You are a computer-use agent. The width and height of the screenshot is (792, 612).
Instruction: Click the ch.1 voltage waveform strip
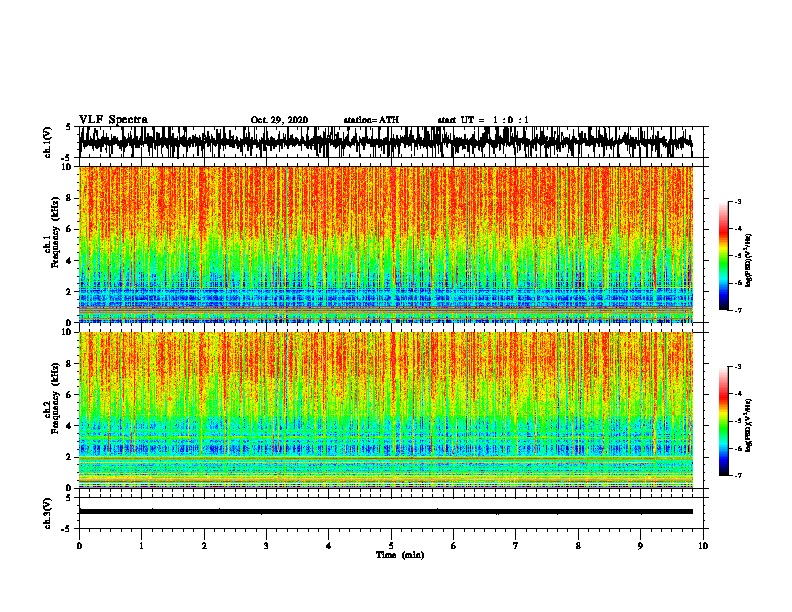tap(385, 142)
